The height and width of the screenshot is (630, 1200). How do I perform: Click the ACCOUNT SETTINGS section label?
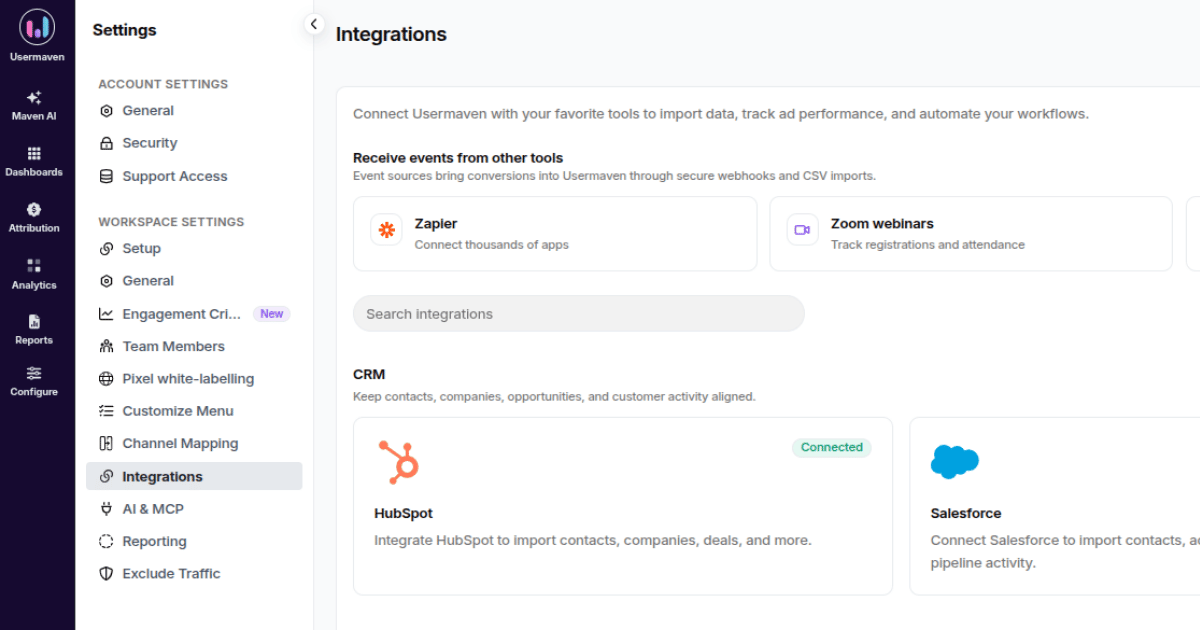[x=163, y=84]
